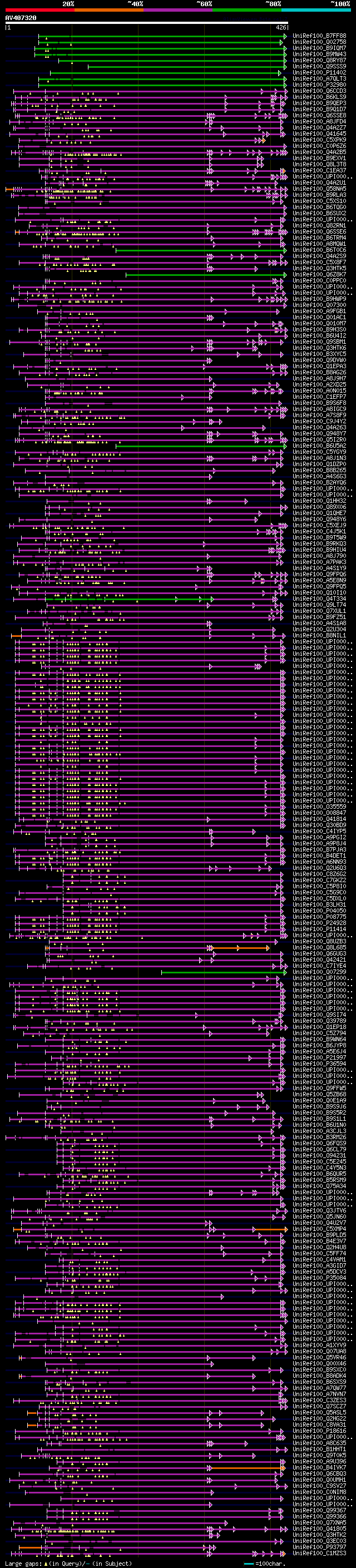
Task: Select the UniRef100_B6KLS9 label
Action: click(319, 97)
